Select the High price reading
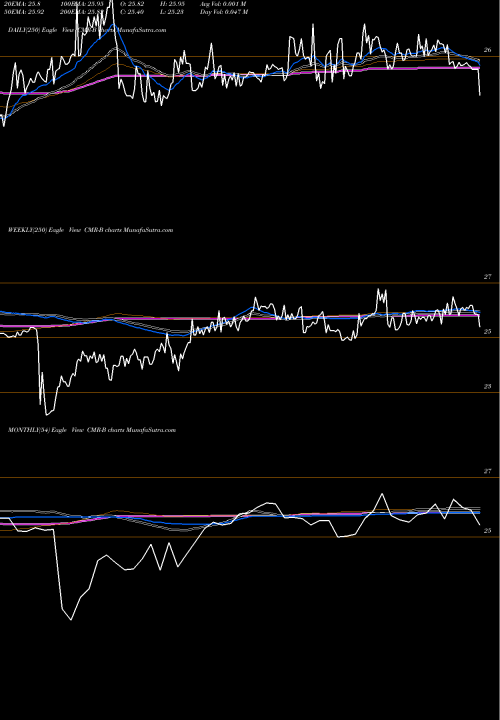Viewport: 500px width, 720px height. tap(172, 4)
